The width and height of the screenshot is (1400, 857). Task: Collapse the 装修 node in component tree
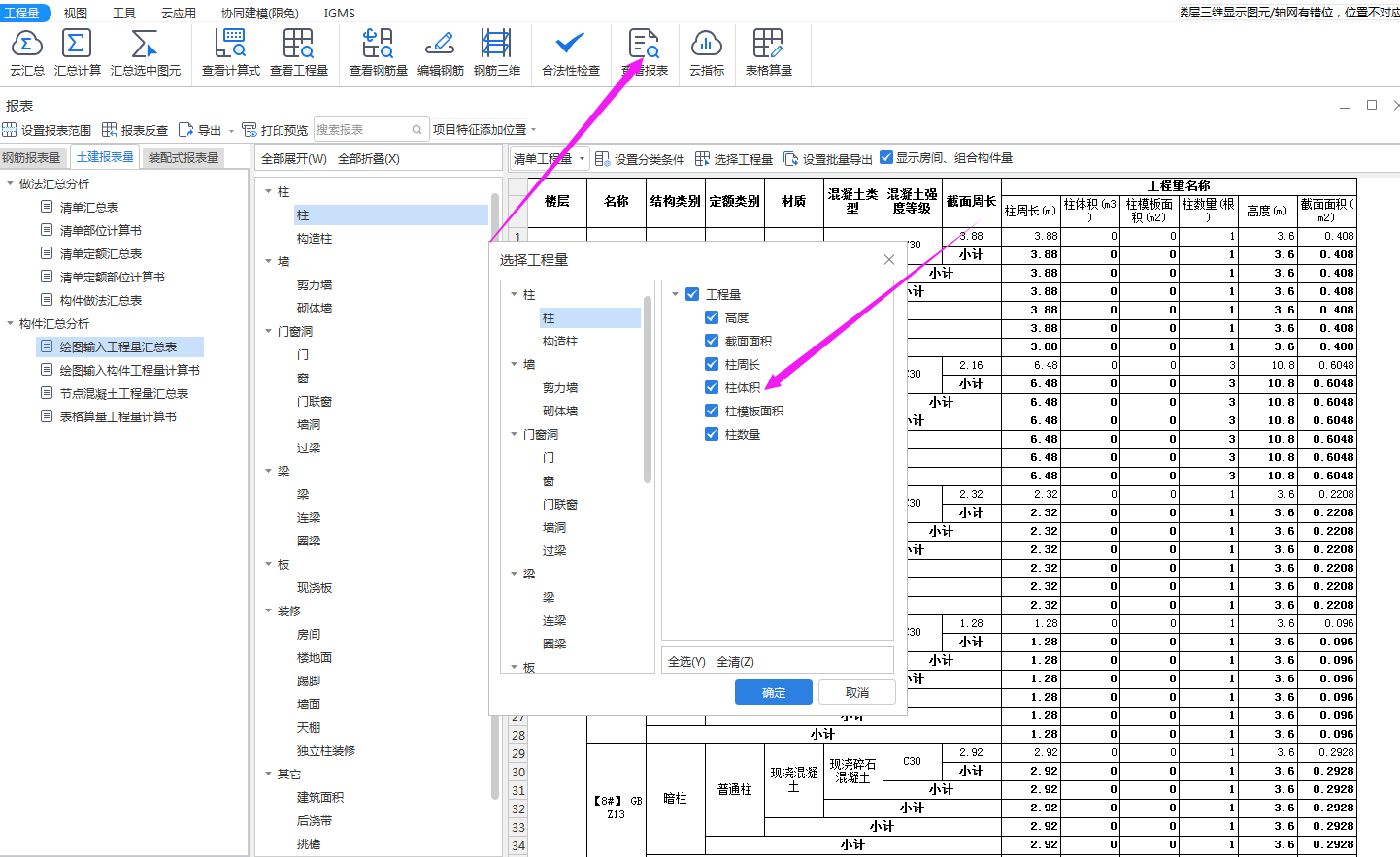click(x=269, y=610)
